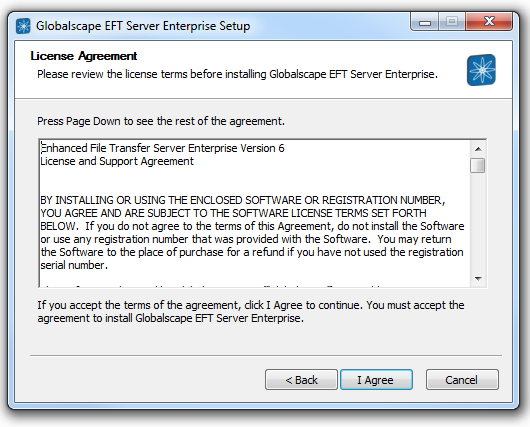Click the greyed-out maximize window button
530x427 pixels.
click(x=452, y=22)
